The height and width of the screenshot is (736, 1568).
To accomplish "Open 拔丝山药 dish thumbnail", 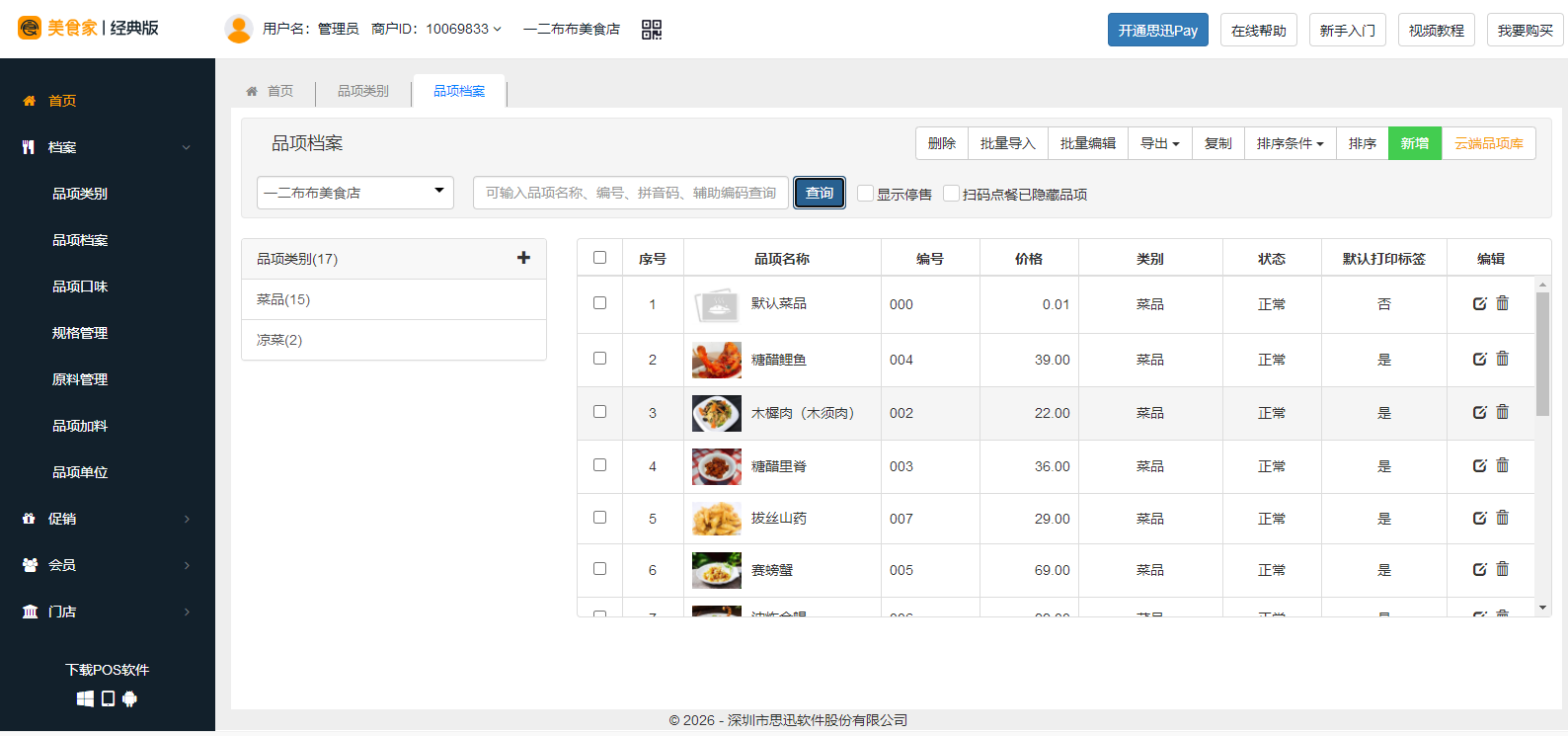I will point(717,519).
